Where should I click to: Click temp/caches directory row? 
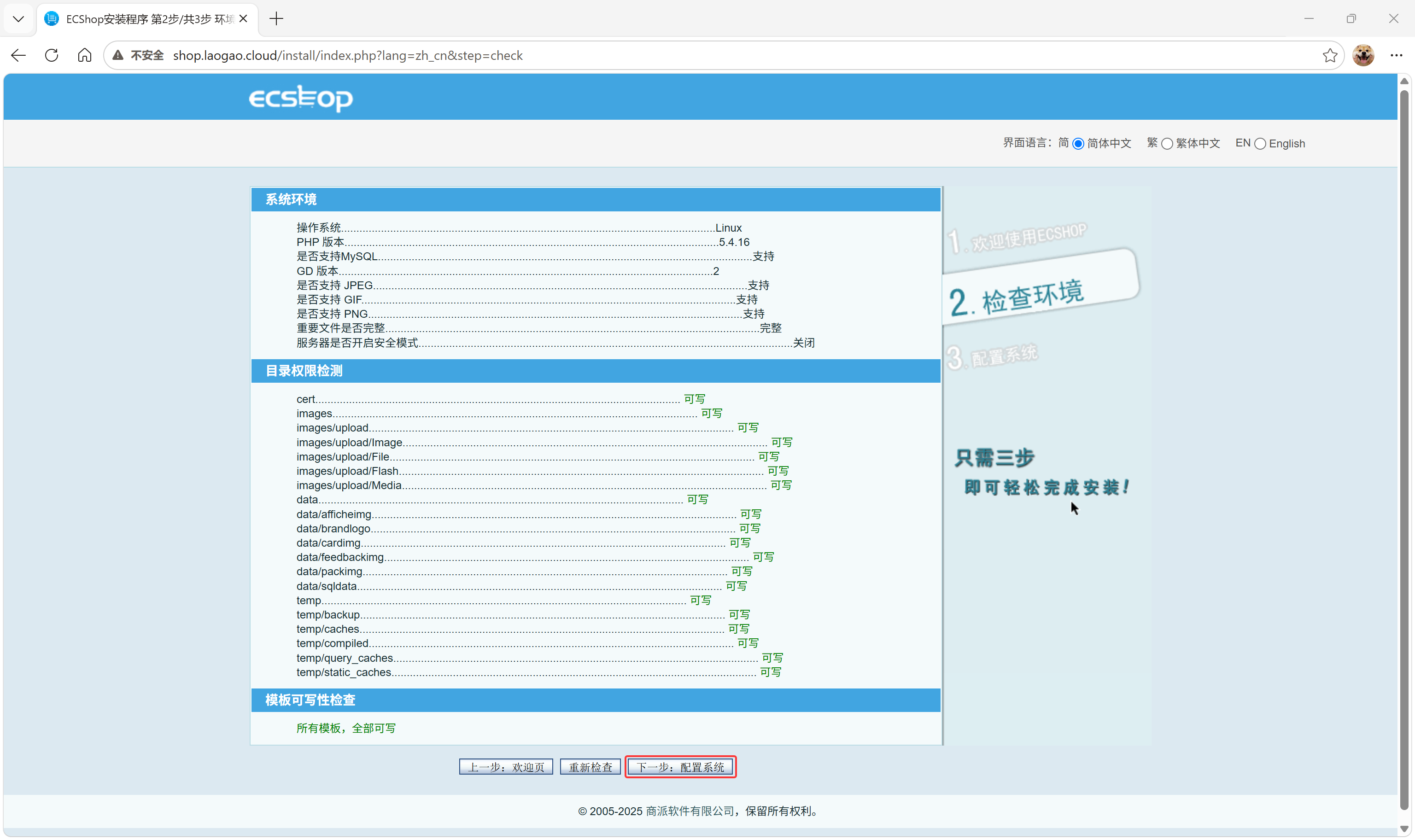click(x=523, y=630)
